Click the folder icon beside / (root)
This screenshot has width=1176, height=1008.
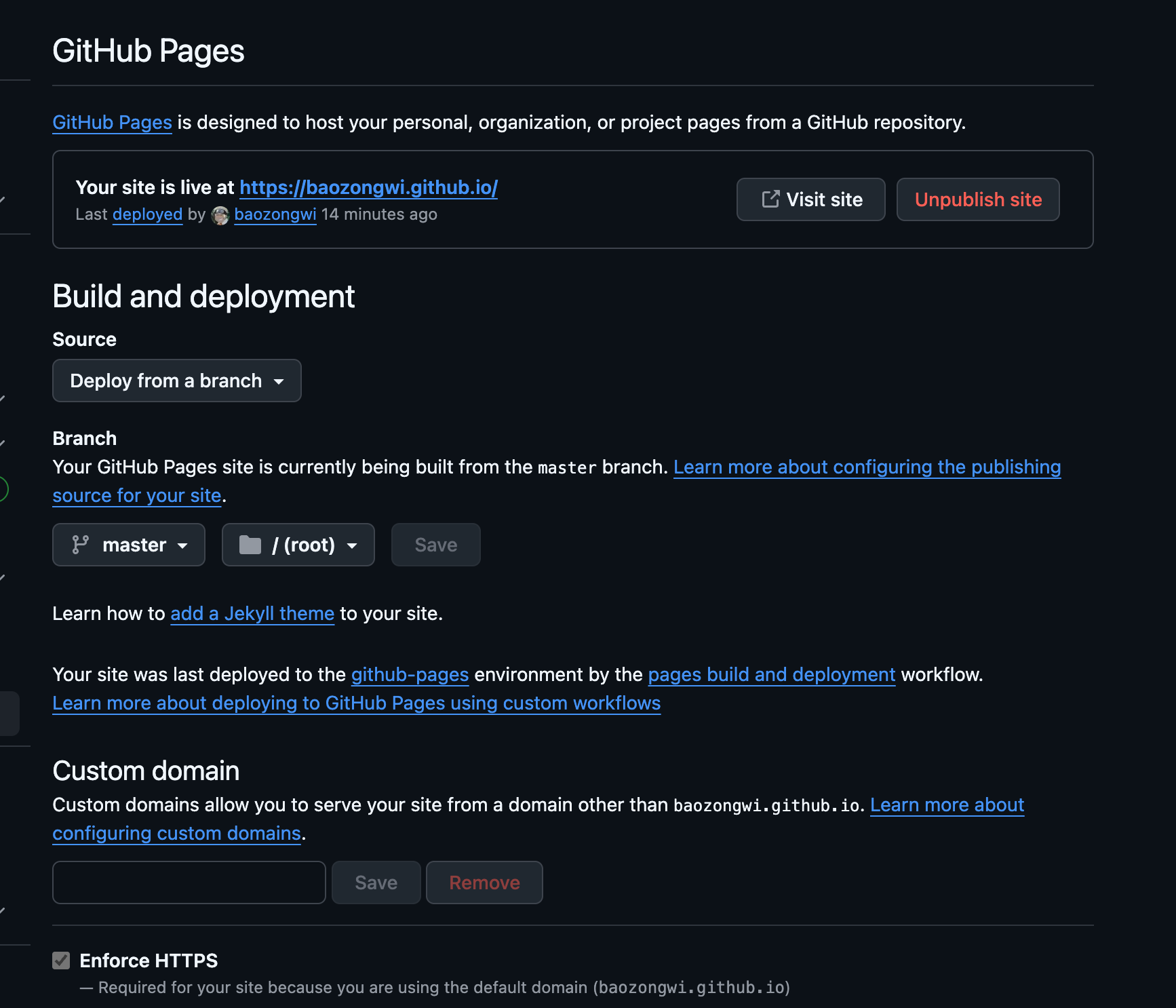point(250,545)
